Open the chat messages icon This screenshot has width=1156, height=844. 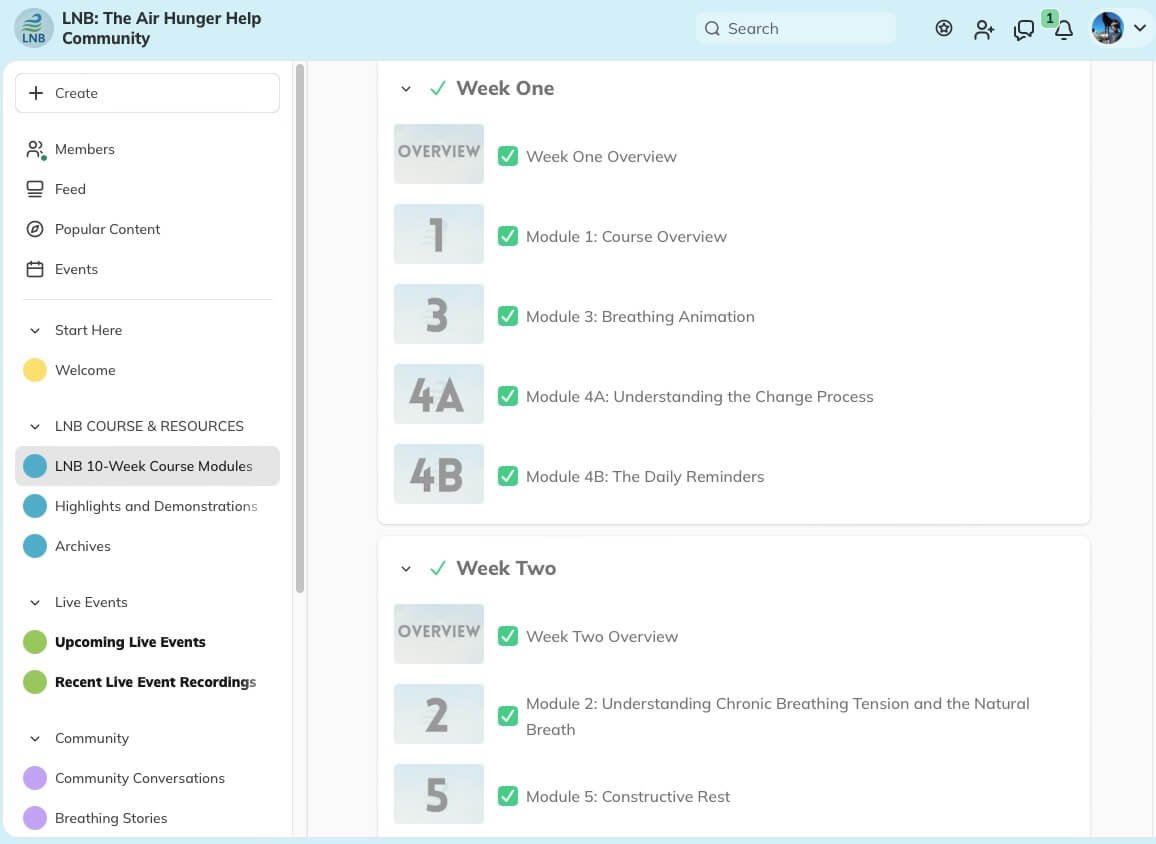1023,29
